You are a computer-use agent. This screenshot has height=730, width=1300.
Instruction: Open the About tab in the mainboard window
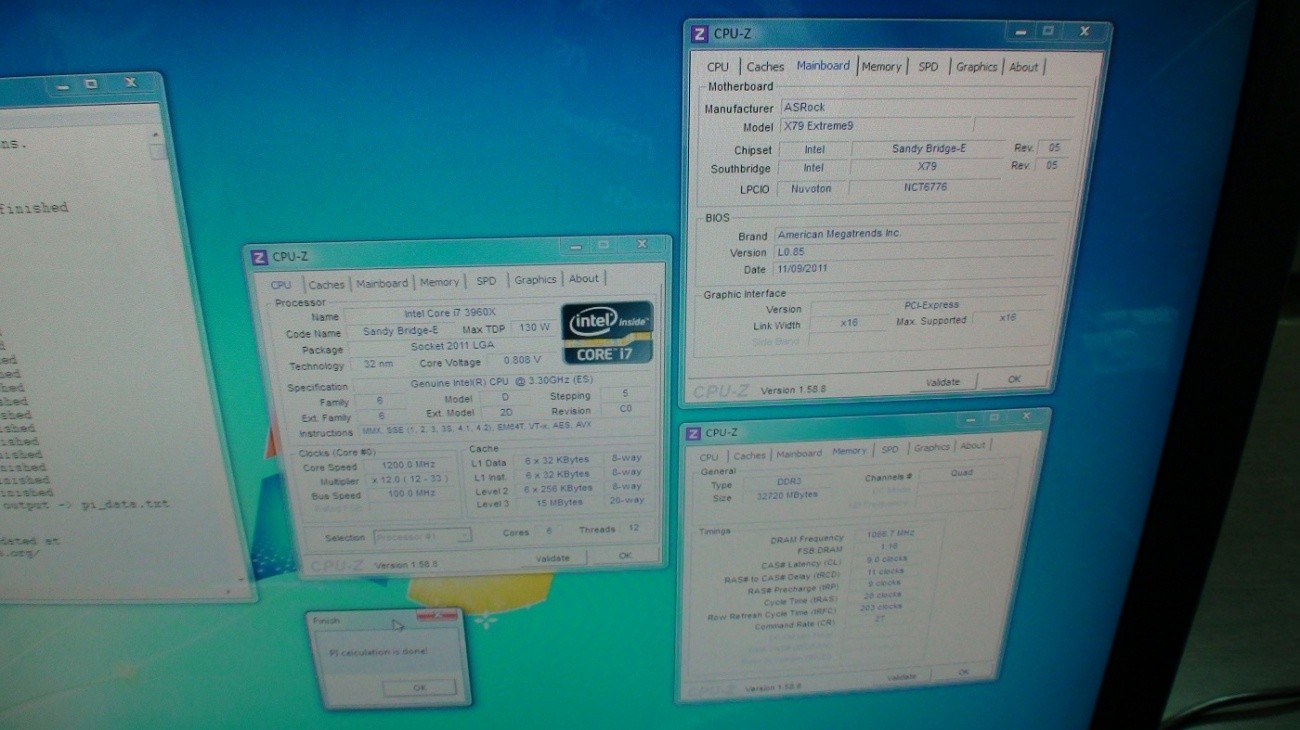point(1023,67)
